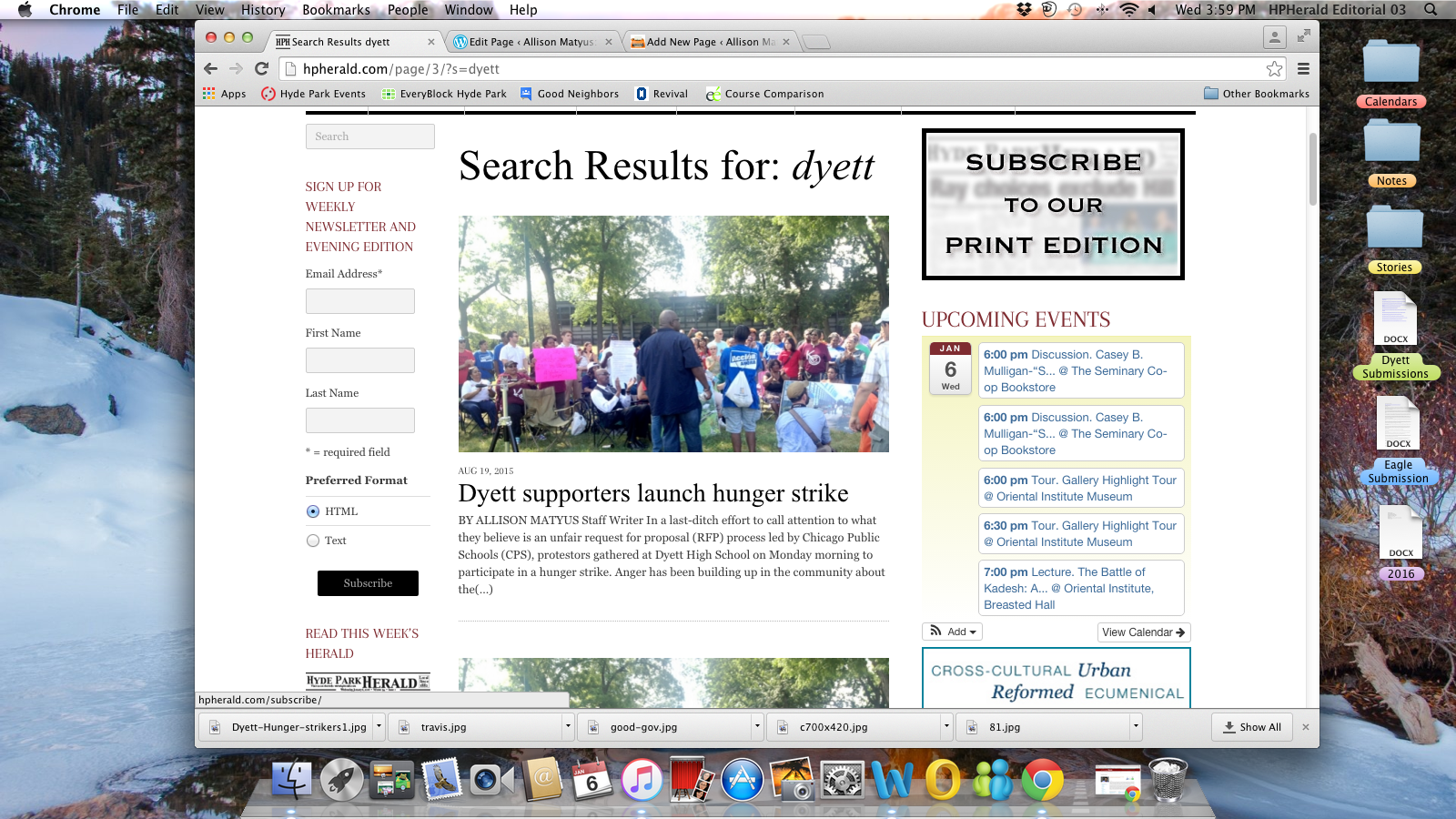Expand the Add calendar dropdown
Image resolution: width=1456 pixels, height=819 pixels.
952,632
